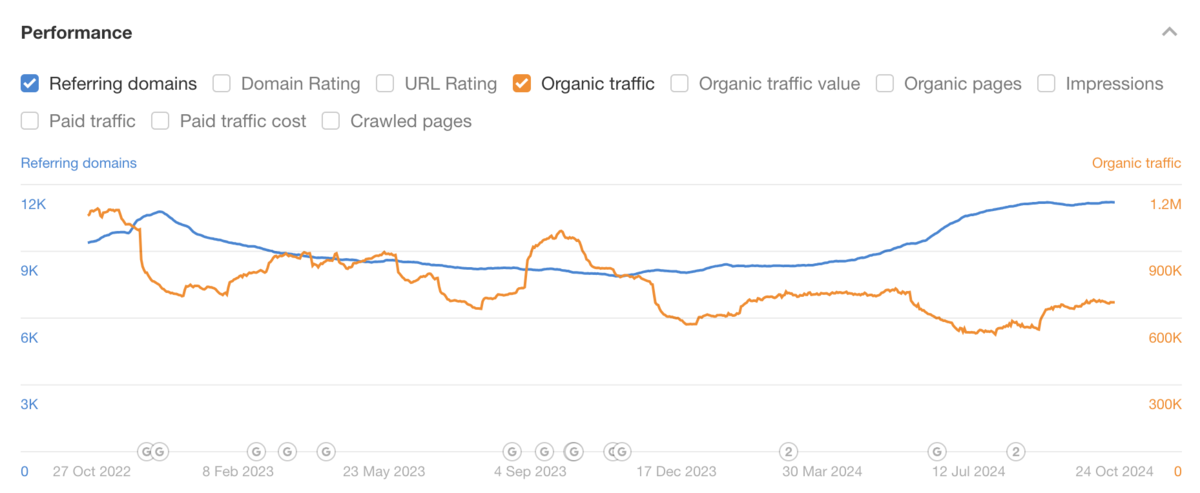The height and width of the screenshot is (493, 1200).
Task: Click the Google update marker above 12 Jul 2024
Action: pos(937,452)
